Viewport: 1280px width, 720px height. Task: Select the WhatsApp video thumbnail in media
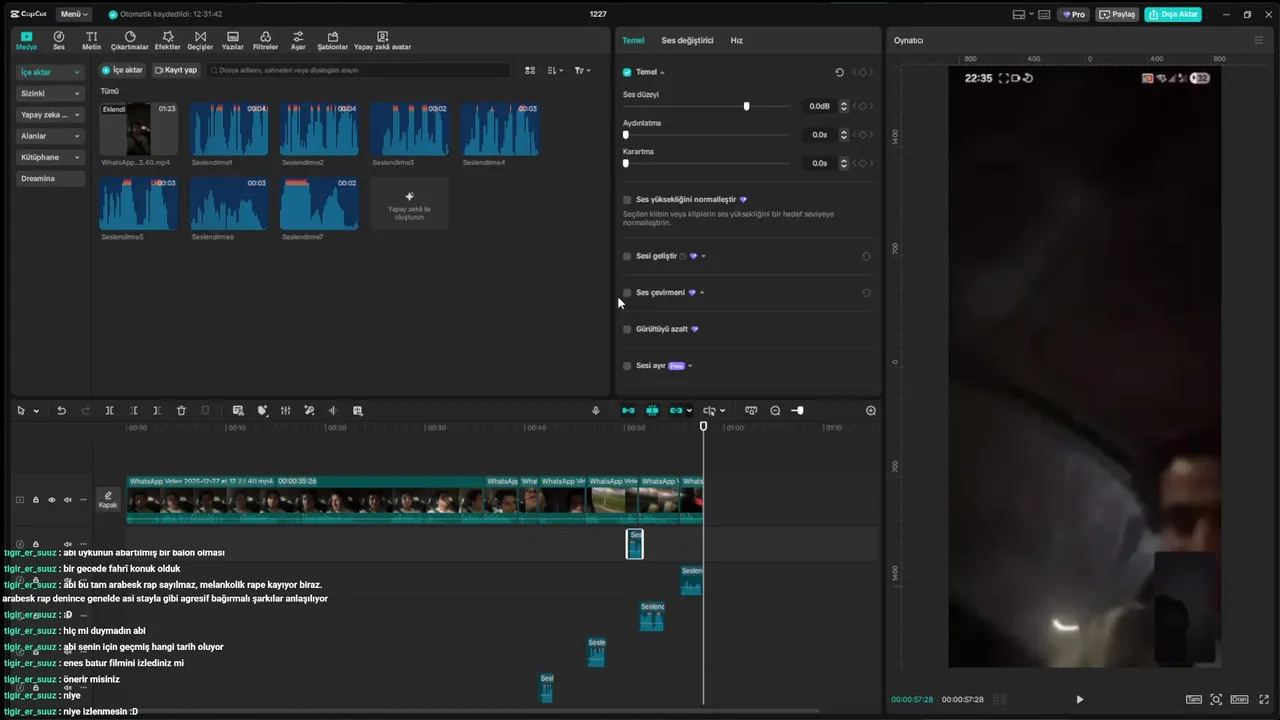tap(139, 129)
